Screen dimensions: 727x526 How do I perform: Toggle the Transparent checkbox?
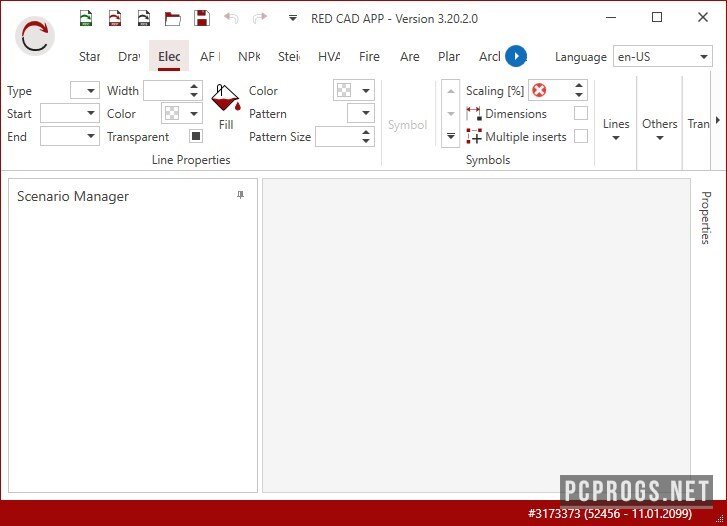click(196, 136)
